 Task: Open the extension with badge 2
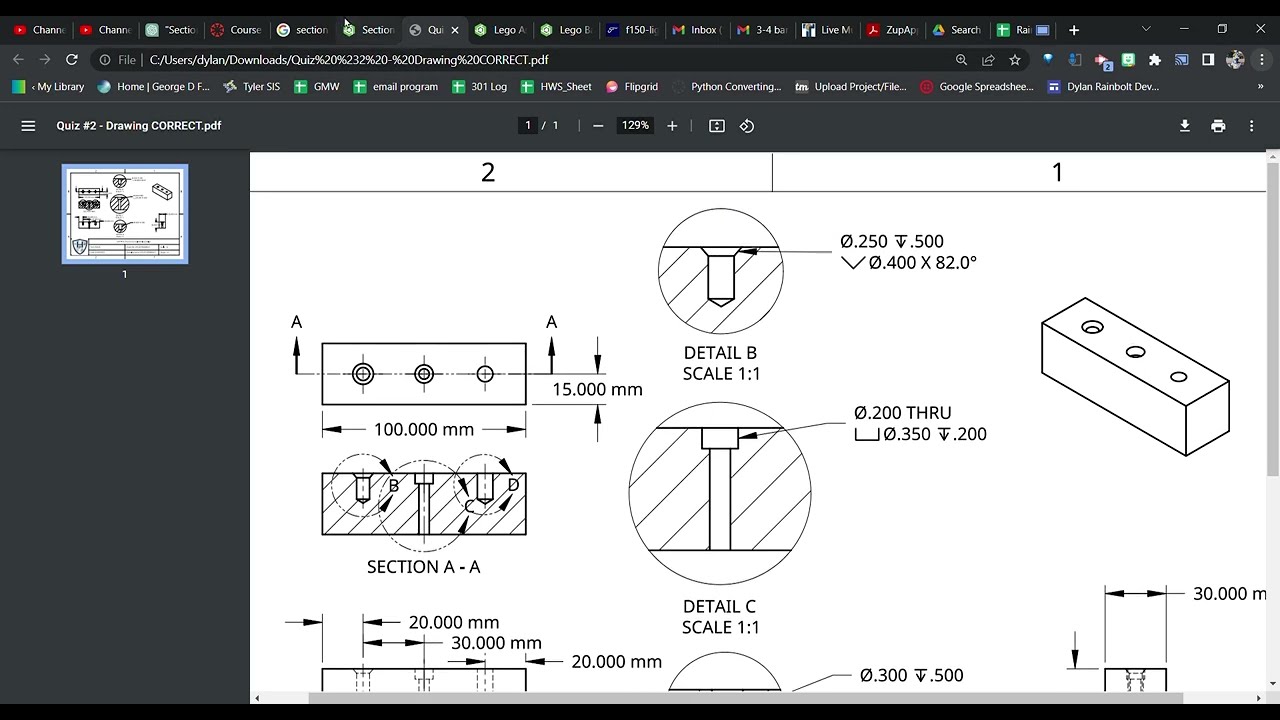tap(1103, 61)
